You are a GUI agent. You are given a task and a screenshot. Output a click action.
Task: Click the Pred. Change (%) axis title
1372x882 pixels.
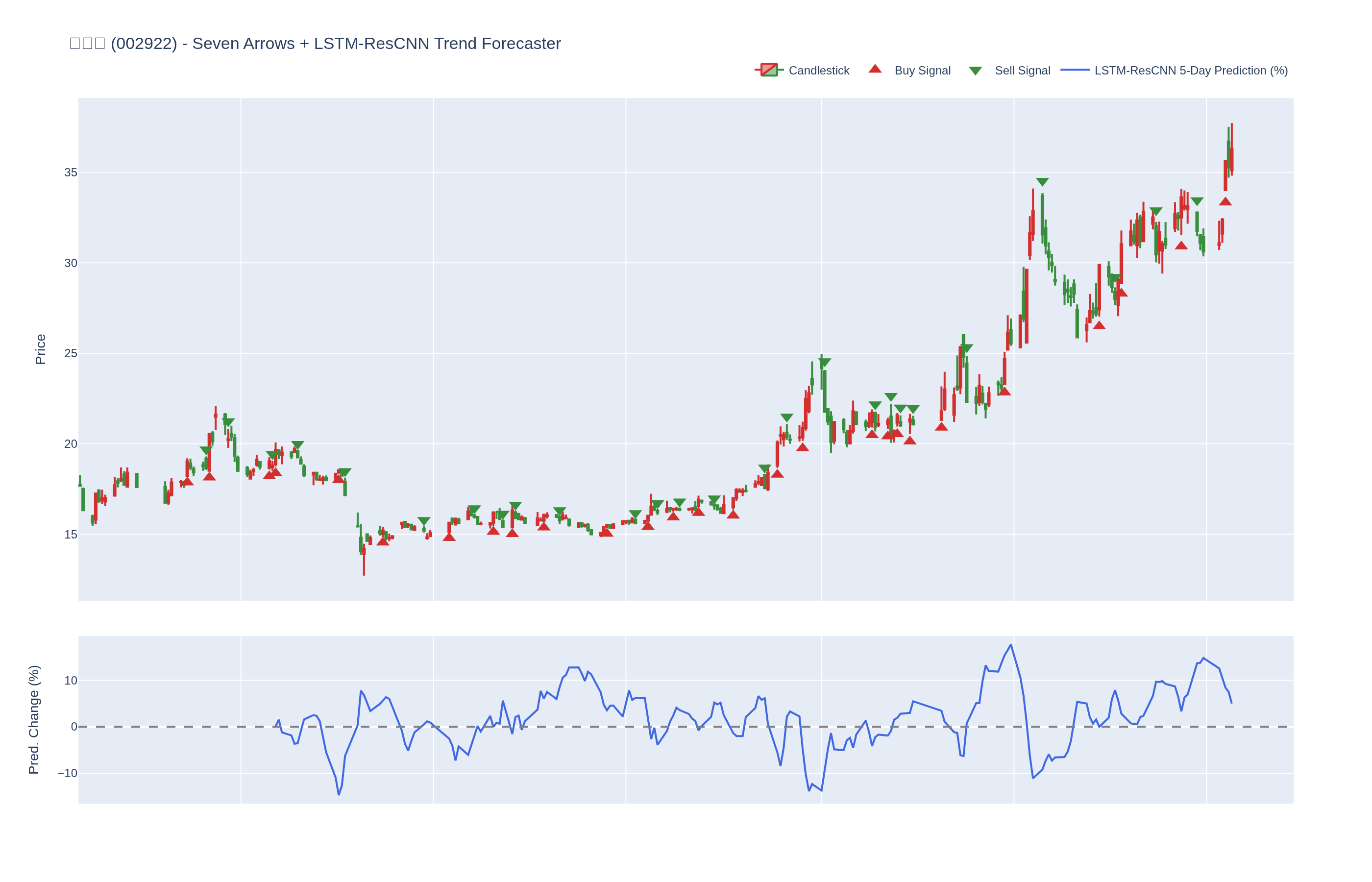click(x=34, y=719)
